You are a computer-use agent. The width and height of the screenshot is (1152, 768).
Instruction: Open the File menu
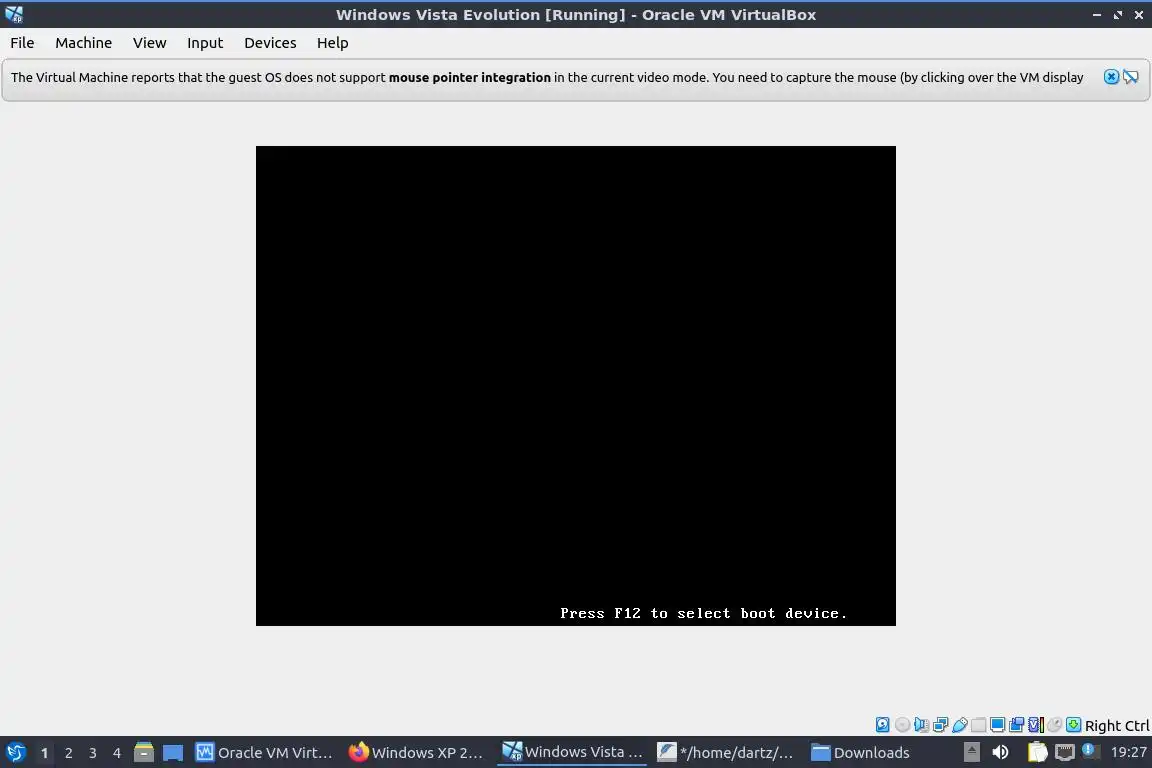pyautogui.click(x=22, y=43)
